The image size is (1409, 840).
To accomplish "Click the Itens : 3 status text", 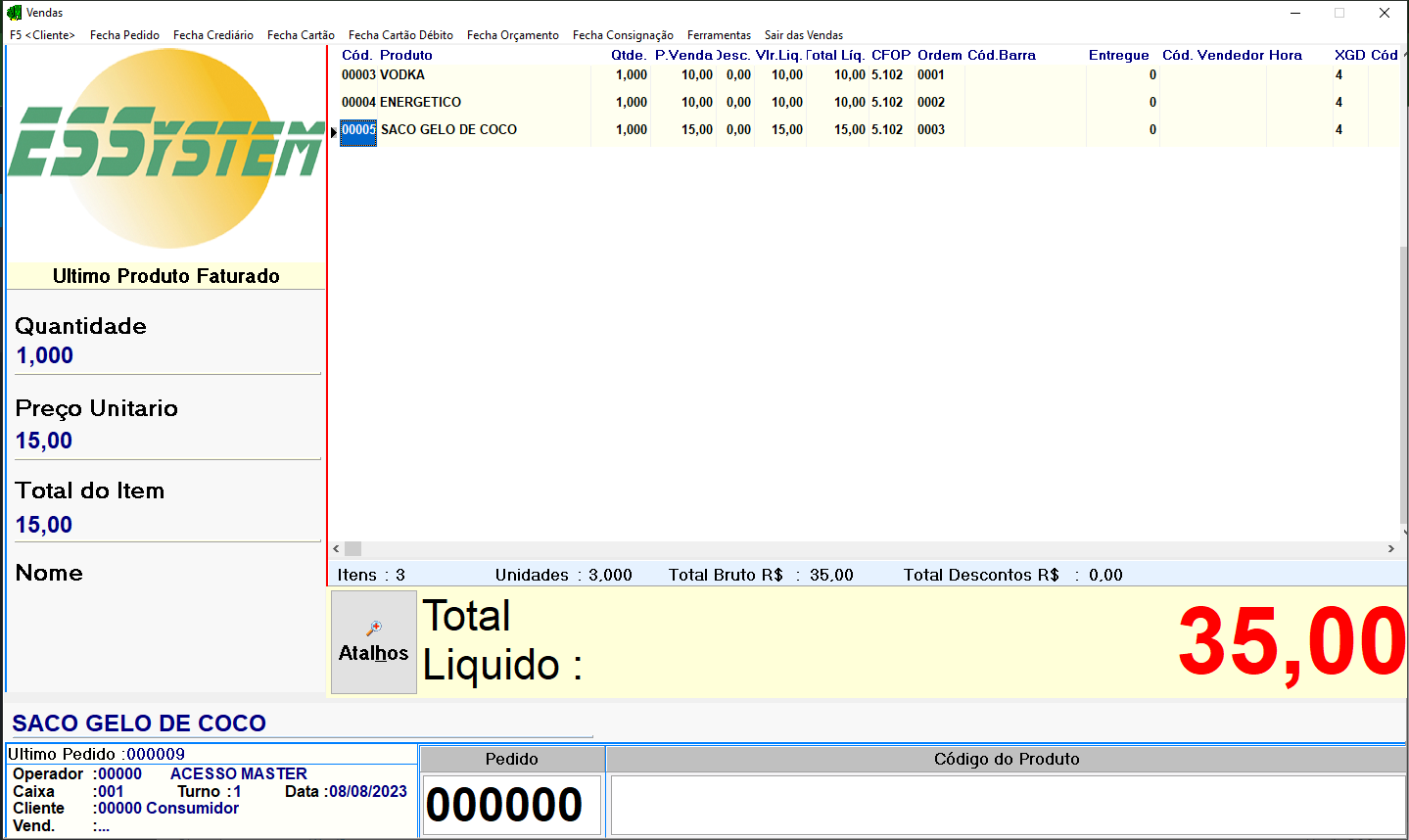I will [x=371, y=575].
